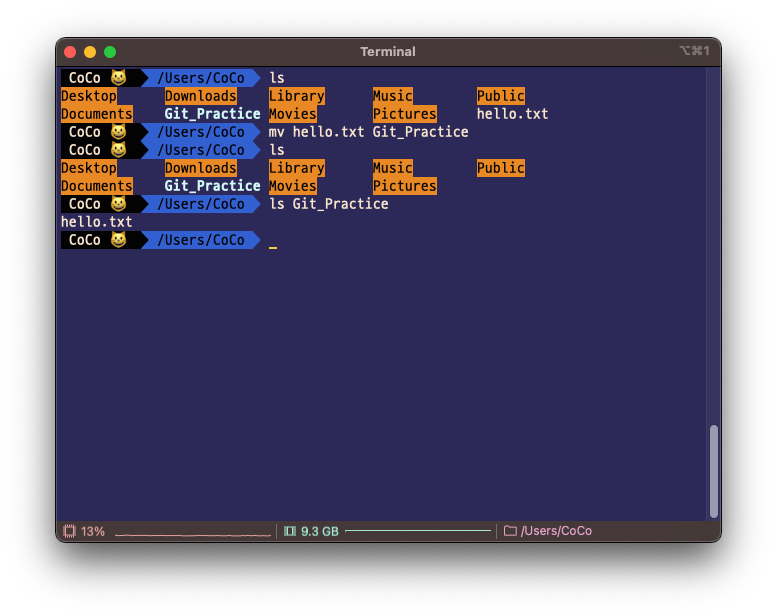
Task: Click Git_Practice in the listing containing hello.txt
Action: click(213, 114)
